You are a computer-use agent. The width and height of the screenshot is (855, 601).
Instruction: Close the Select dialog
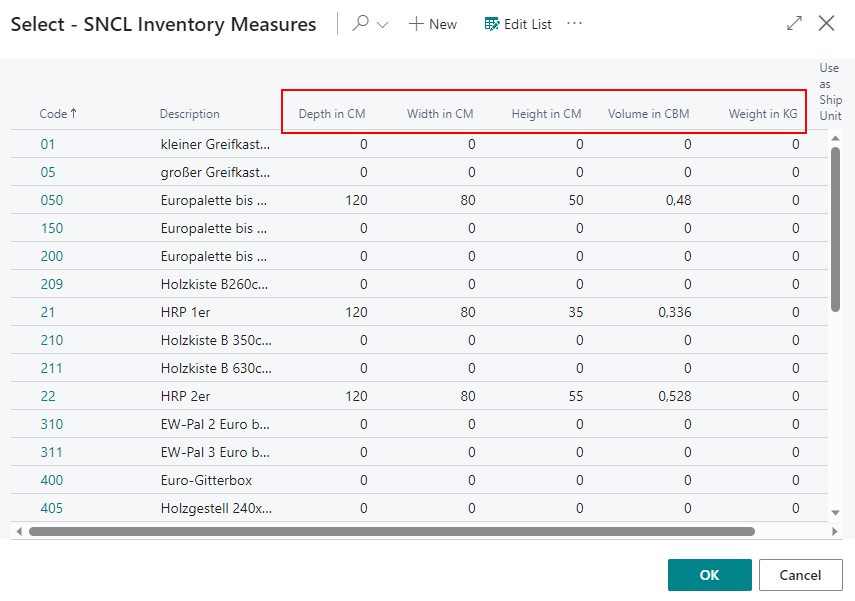pos(826,24)
